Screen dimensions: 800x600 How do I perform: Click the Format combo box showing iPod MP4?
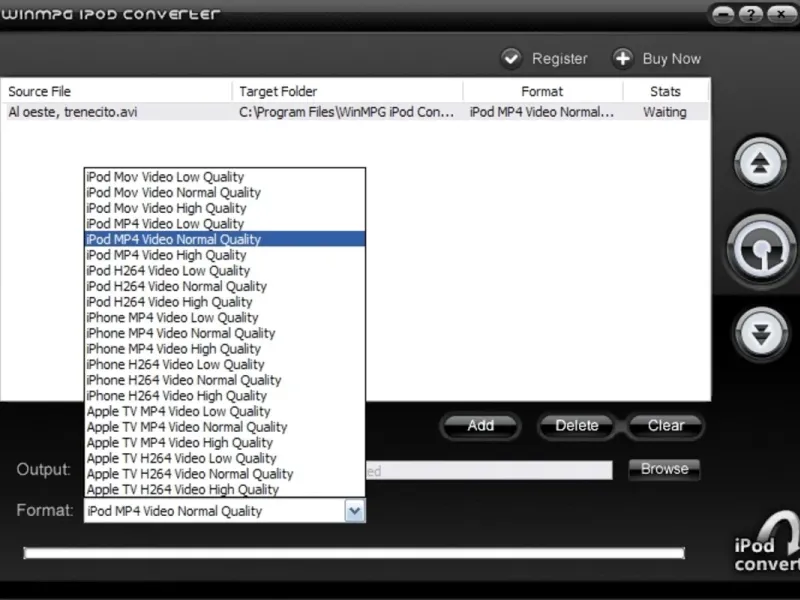[224, 511]
